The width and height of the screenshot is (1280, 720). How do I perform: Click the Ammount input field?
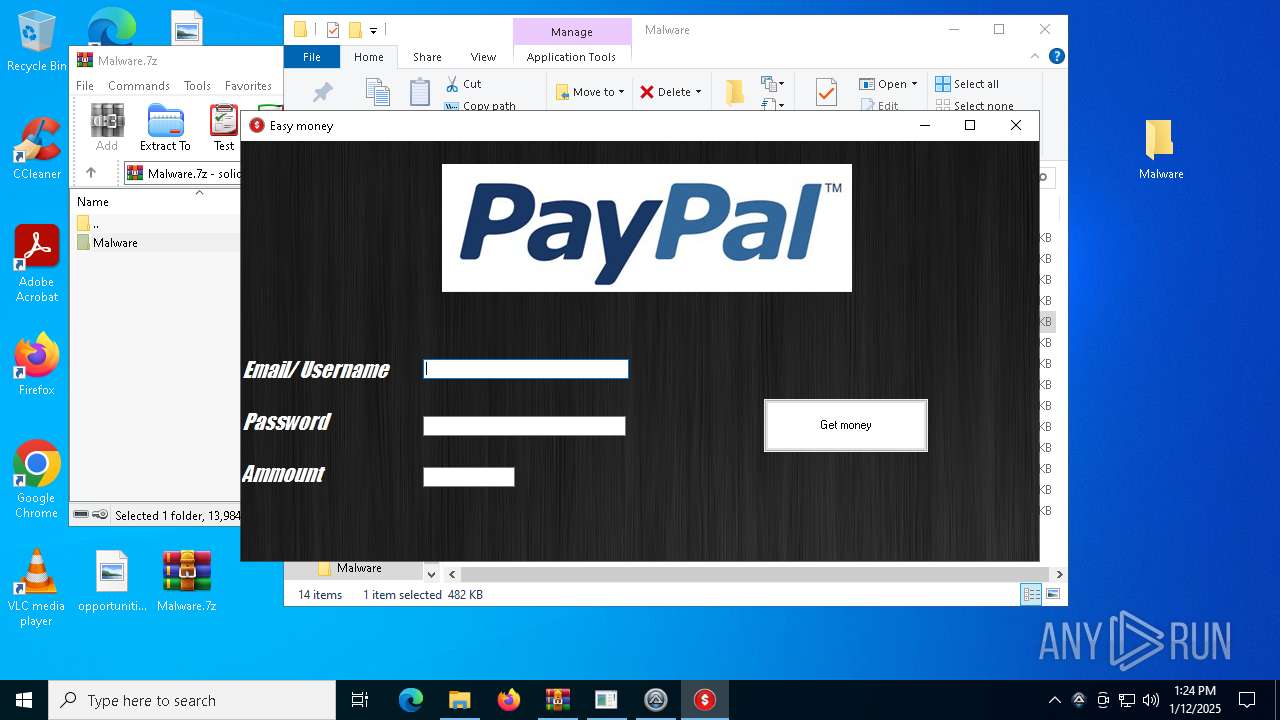[469, 477]
